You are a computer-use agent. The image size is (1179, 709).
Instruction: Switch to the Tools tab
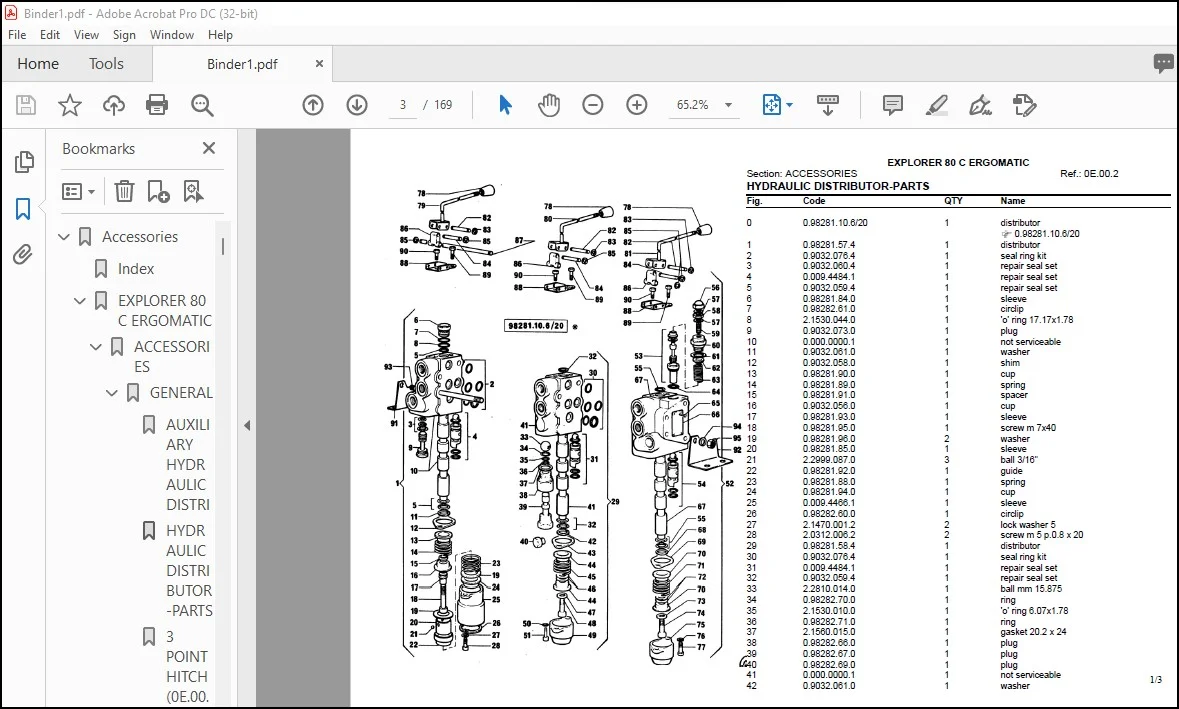pos(106,64)
